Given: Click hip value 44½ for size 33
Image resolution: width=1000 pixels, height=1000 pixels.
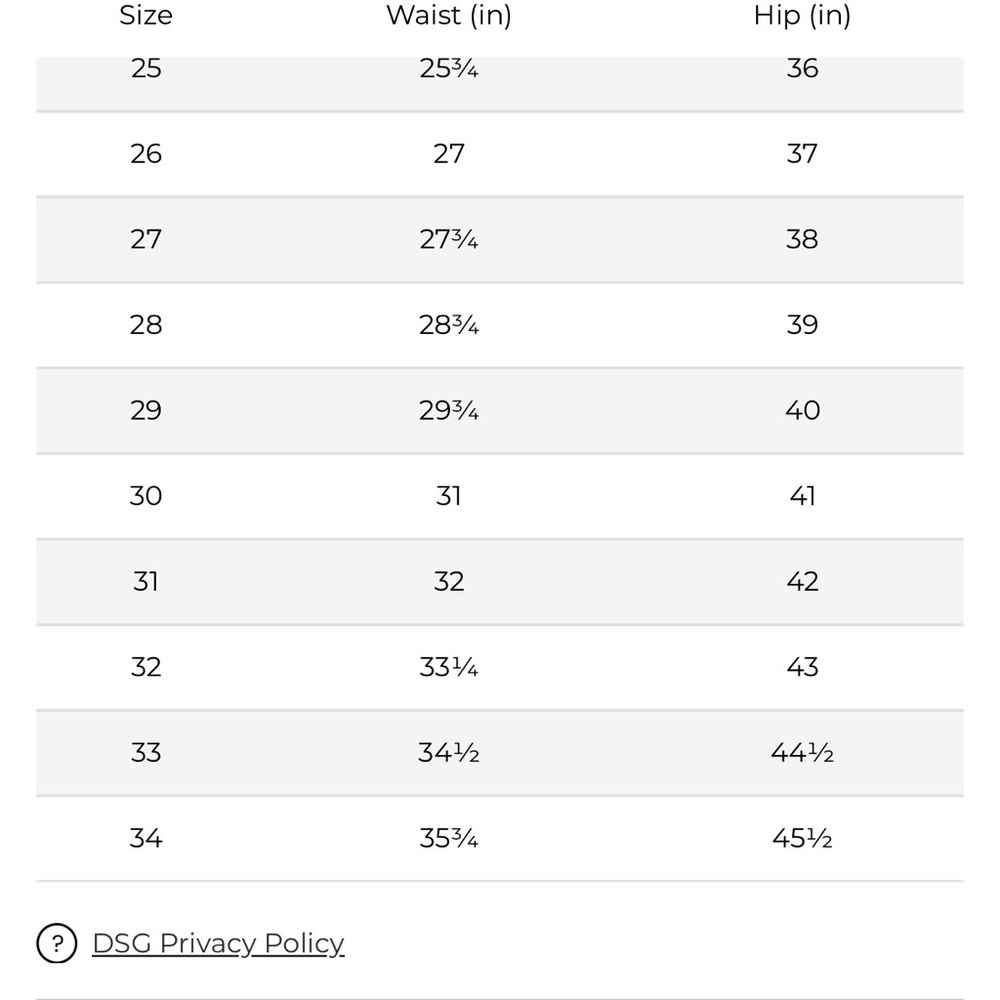Looking at the screenshot, I should coord(802,753).
